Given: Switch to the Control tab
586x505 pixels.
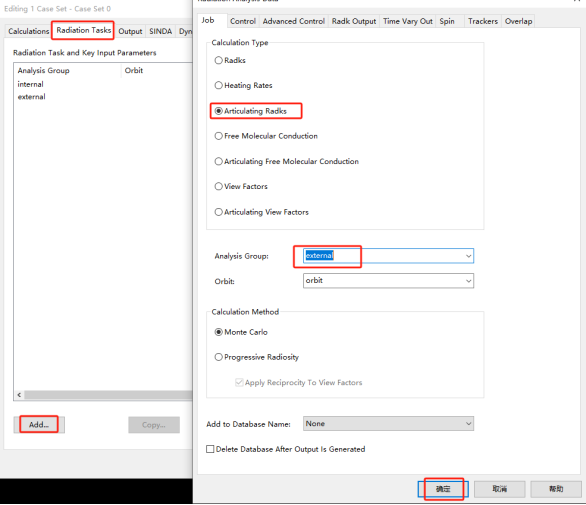Looking at the screenshot, I should pos(243,21).
